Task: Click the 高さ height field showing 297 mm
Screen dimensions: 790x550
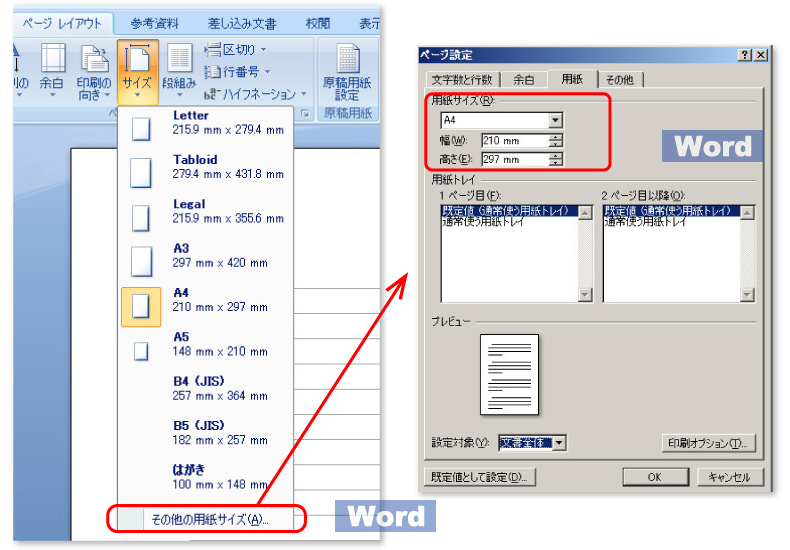Action: point(515,160)
